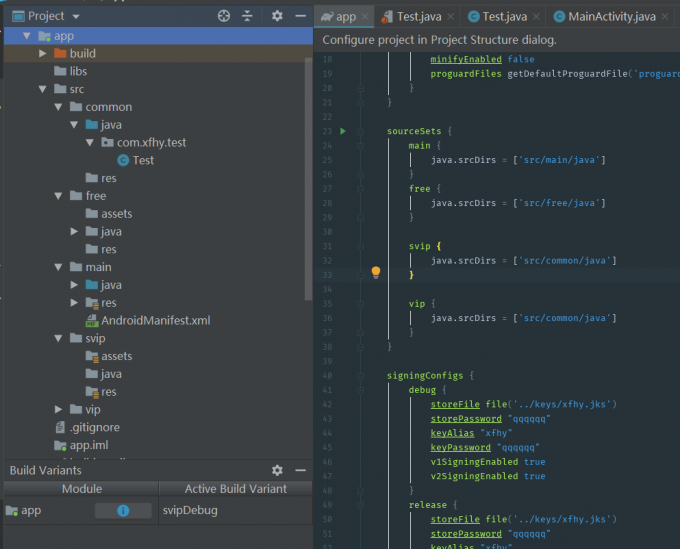Viewport: 680px width, 549px height.
Task: Select the svipDebug active build variant cell
Action: (190, 510)
